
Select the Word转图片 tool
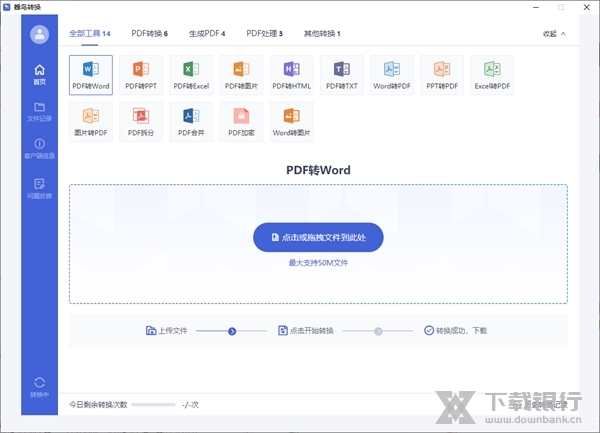click(292, 122)
